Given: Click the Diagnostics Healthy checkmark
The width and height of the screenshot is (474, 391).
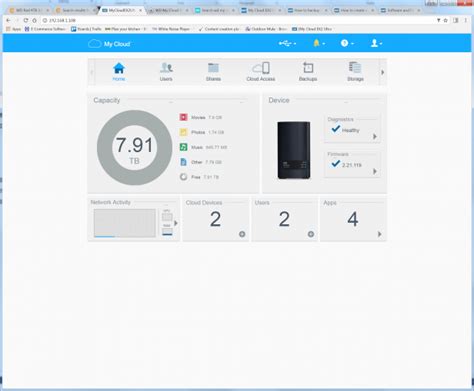Looking at the screenshot, I should click(336, 129).
